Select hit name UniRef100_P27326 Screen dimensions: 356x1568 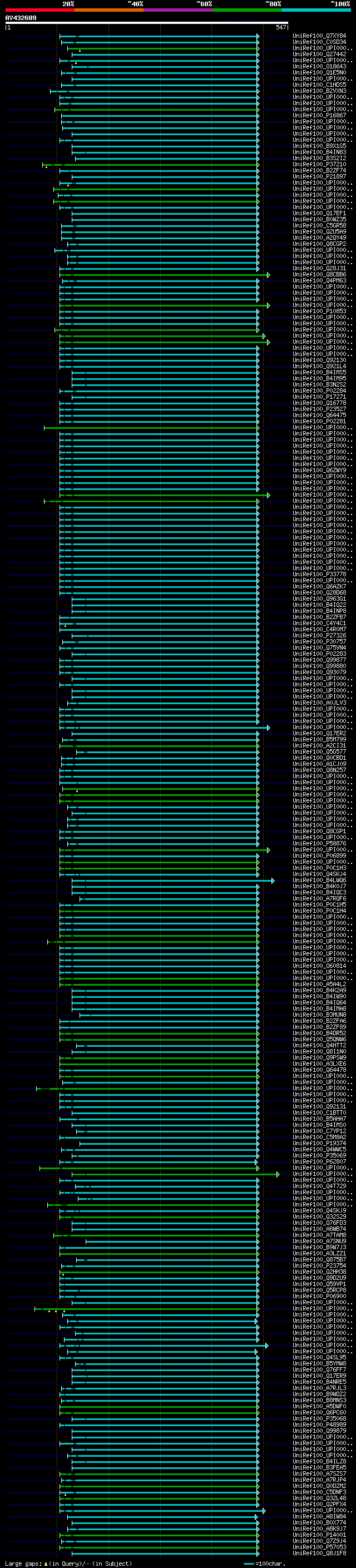click(x=319, y=635)
